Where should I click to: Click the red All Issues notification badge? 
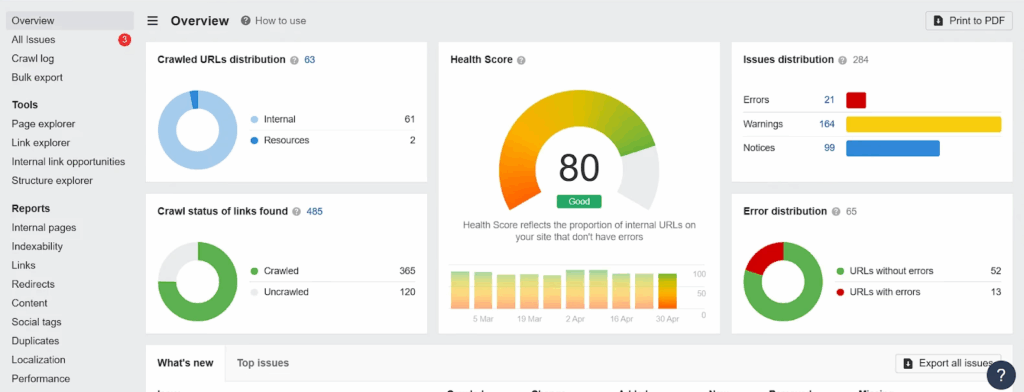[124, 40]
